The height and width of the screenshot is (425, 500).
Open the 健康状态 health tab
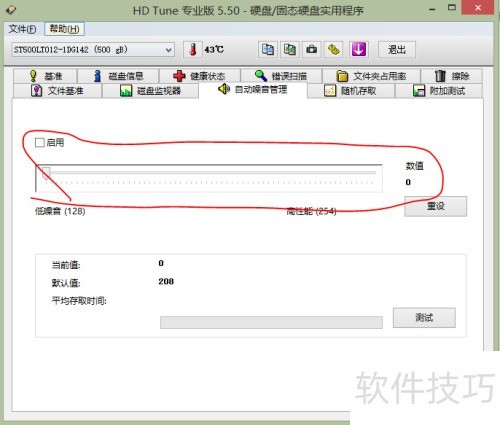[200, 76]
